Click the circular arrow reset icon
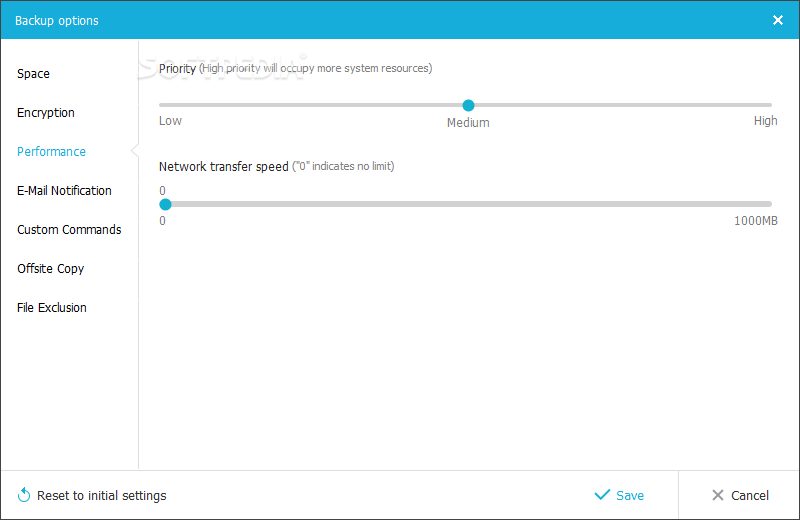This screenshot has width=800, height=520. click(x=24, y=495)
